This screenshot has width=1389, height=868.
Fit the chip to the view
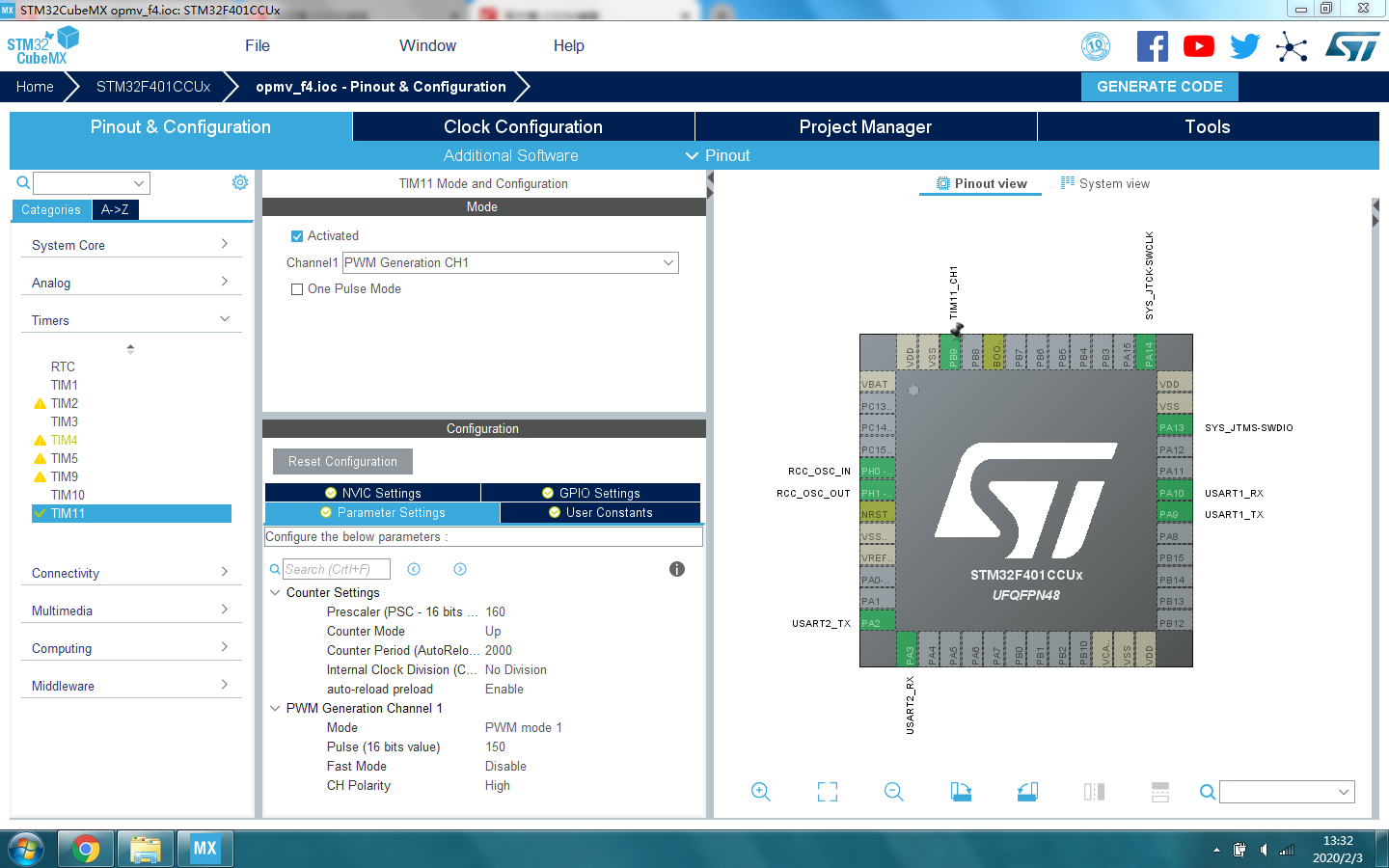(x=828, y=792)
